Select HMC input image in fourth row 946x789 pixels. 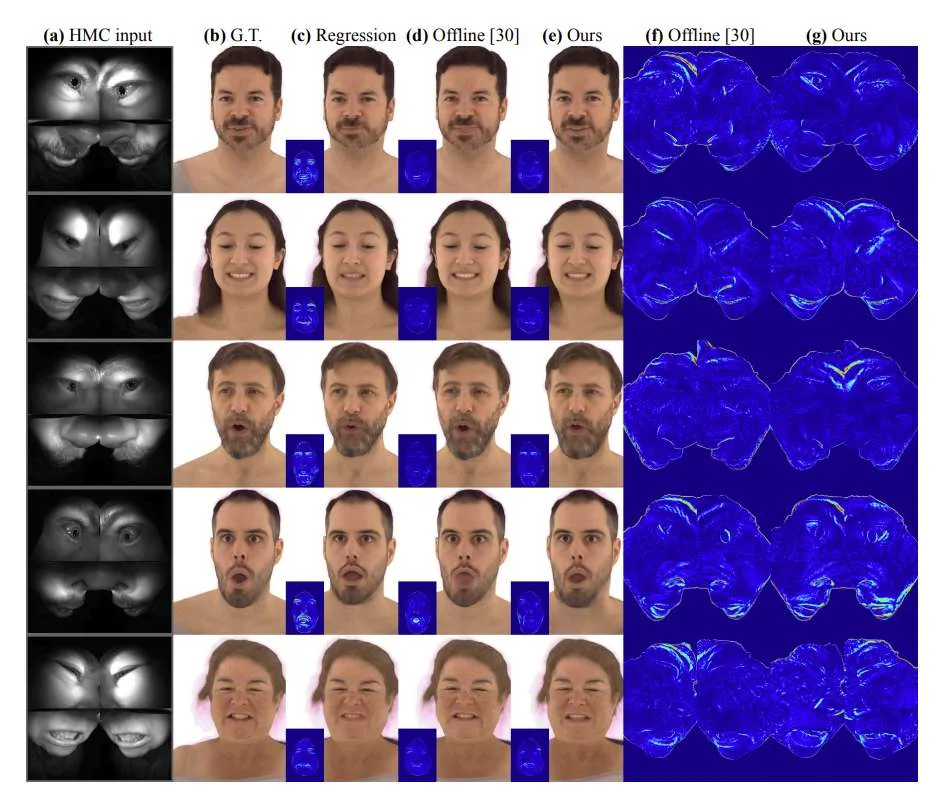100,560
